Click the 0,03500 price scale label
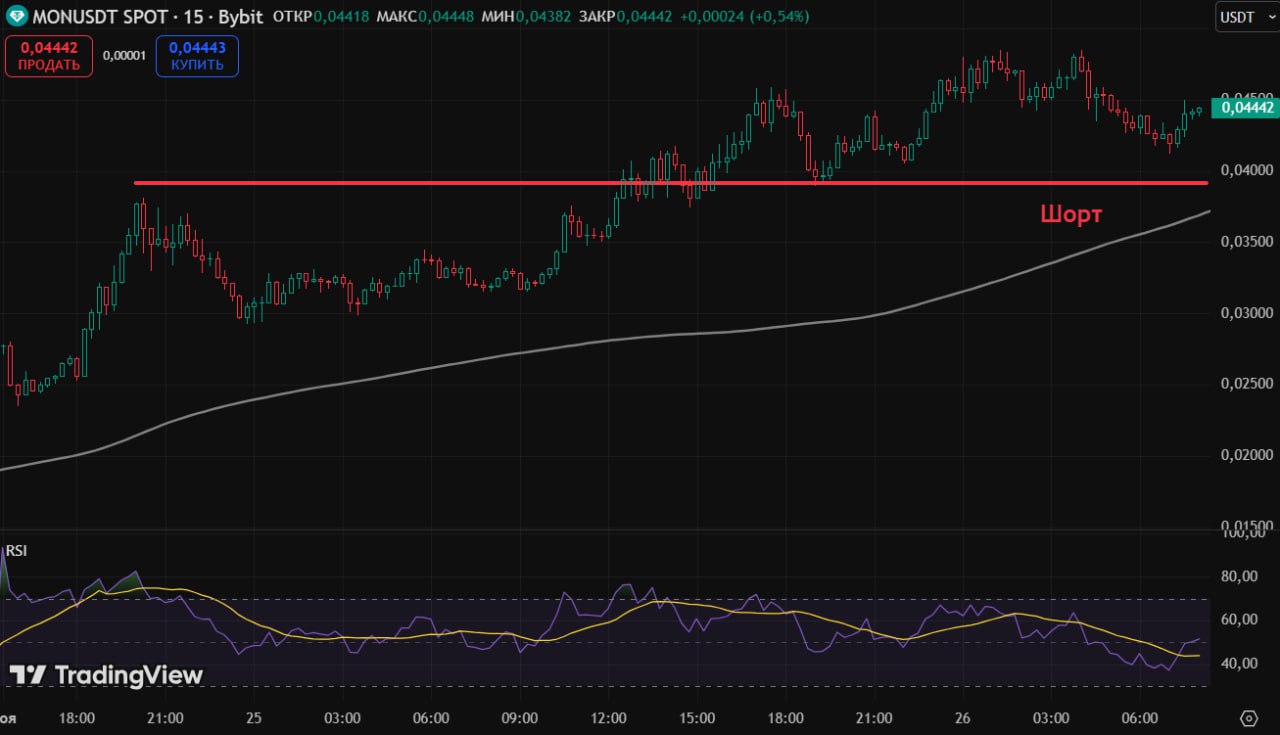 tap(1246, 242)
